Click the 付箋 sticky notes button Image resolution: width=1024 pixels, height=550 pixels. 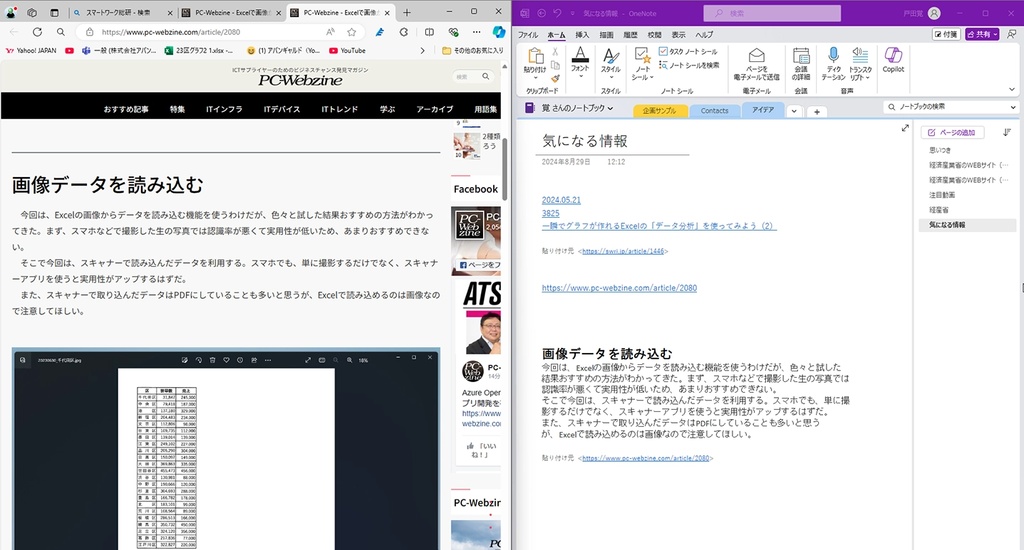coord(946,34)
